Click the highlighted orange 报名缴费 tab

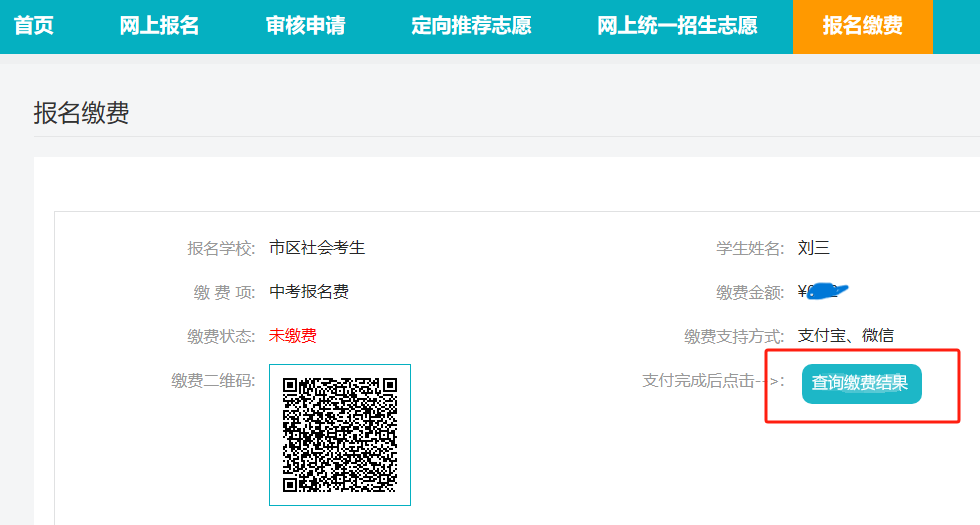[862, 26]
